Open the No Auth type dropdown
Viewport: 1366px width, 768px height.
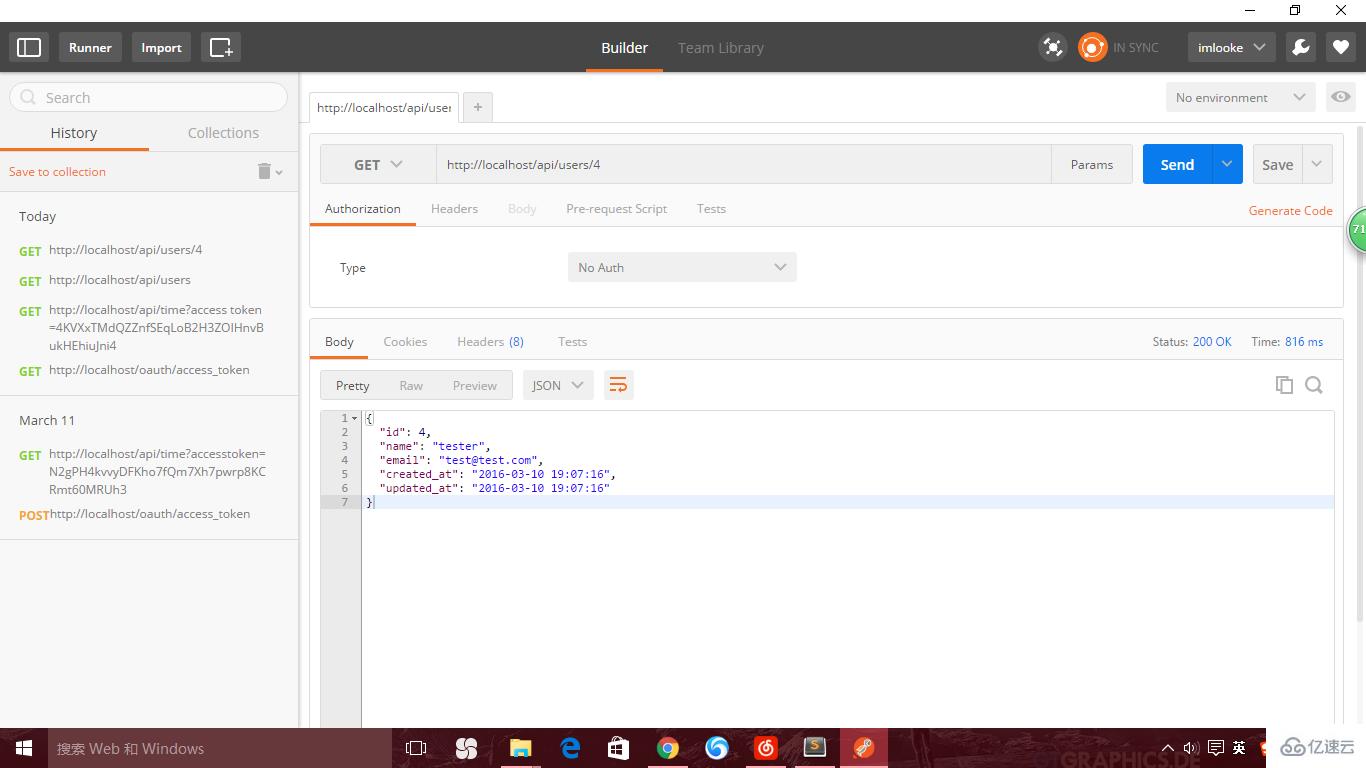pos(682,267)
